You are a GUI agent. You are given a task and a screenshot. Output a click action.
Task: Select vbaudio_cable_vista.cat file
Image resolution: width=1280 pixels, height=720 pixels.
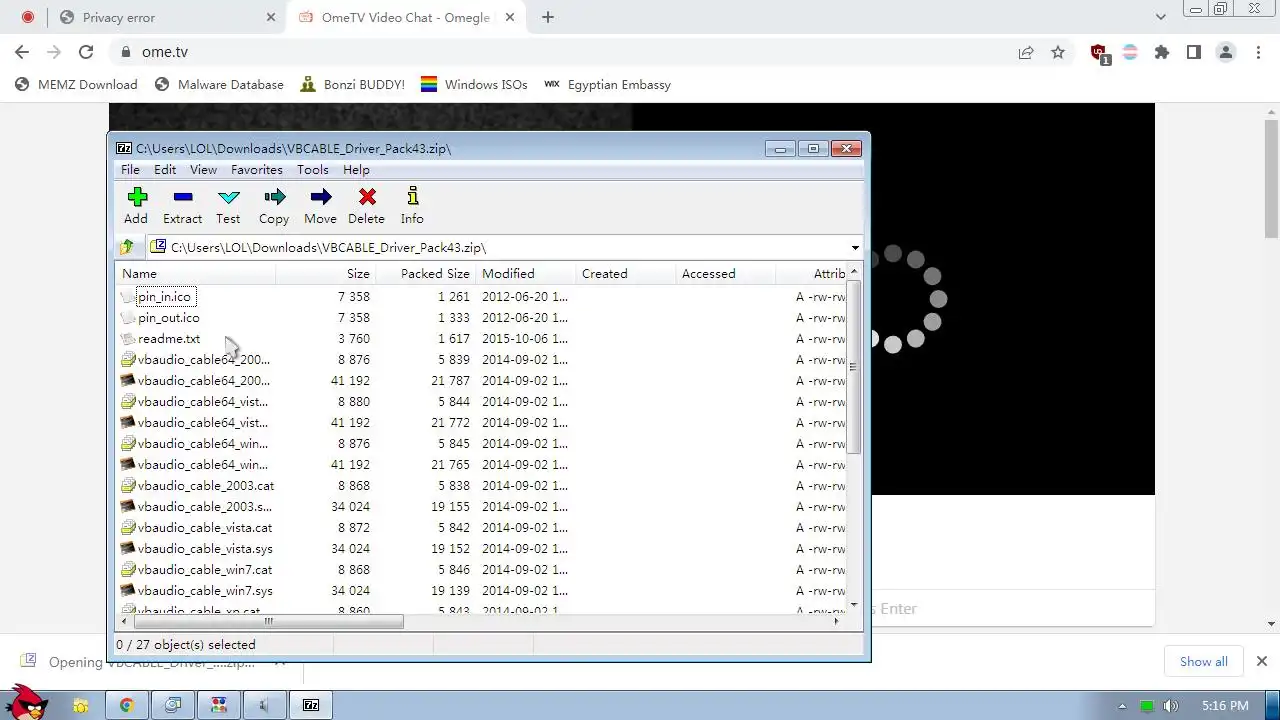click(x=204, y=527)
